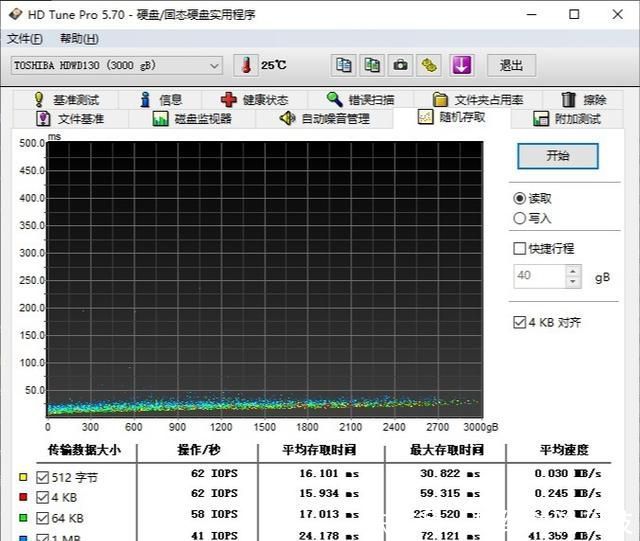Click the HD Tune Pro title bar app icon
Image resolution: width=640 pixels, height=541 pixels.
click(x=16, y=14)
